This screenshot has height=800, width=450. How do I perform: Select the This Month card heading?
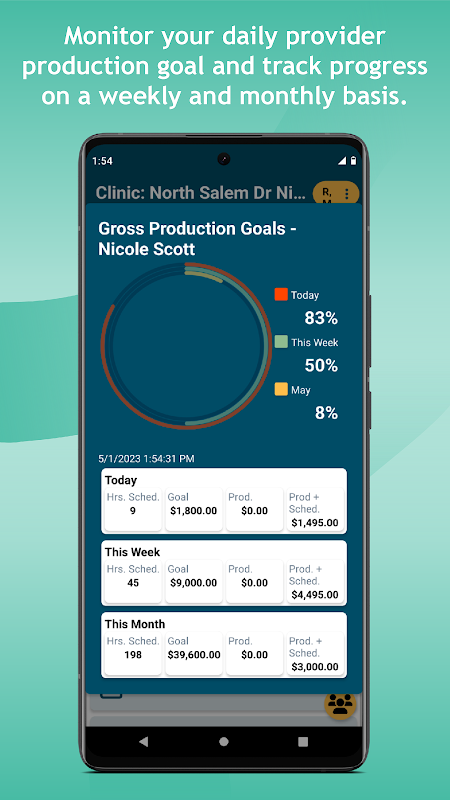[135, 624]
